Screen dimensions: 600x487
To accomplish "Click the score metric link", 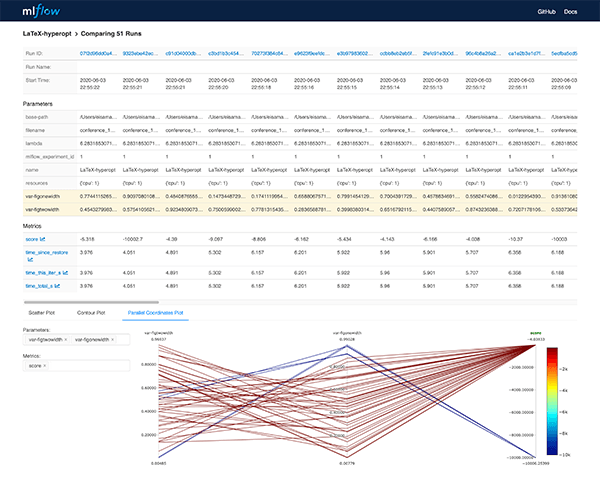I will 32,239.
